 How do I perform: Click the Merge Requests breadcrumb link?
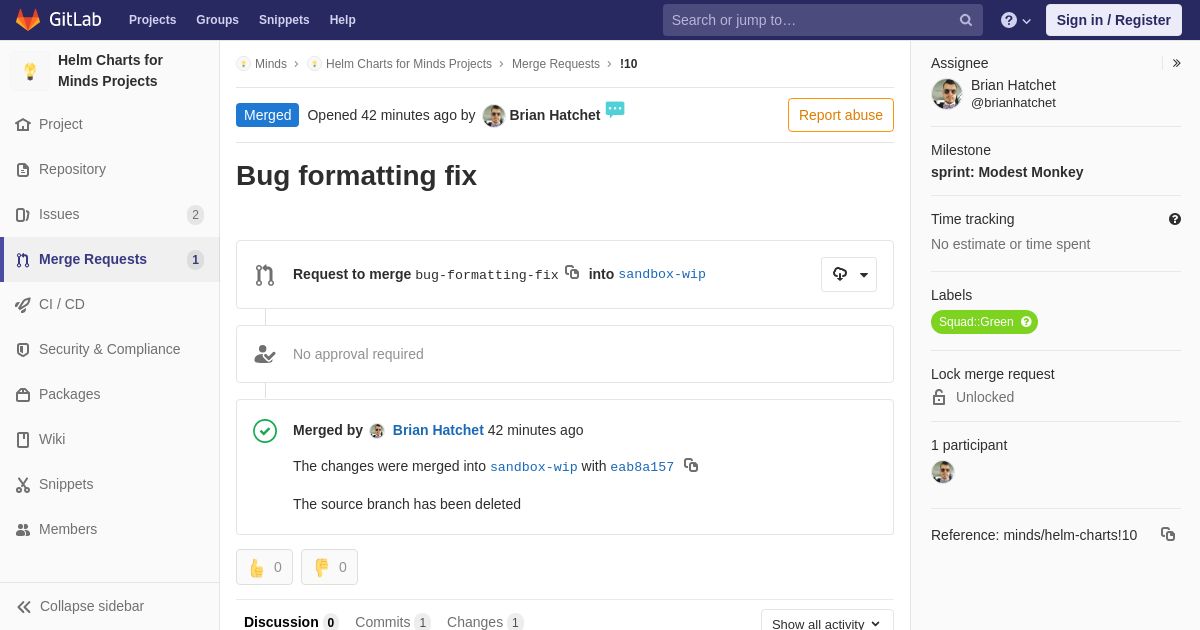pyautogui.click(x=556, y=64)
